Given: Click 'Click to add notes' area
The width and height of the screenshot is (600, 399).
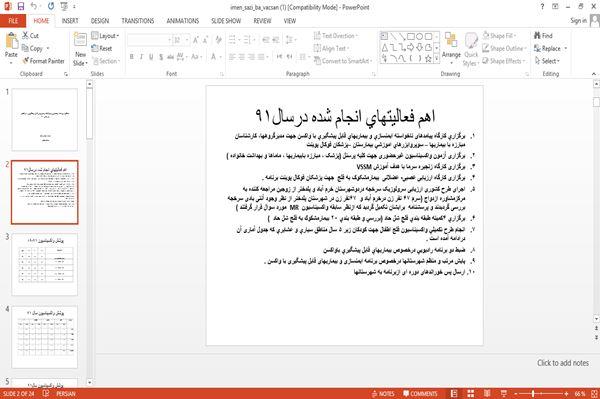Looking at the screenshot, I should coord(563,363).
